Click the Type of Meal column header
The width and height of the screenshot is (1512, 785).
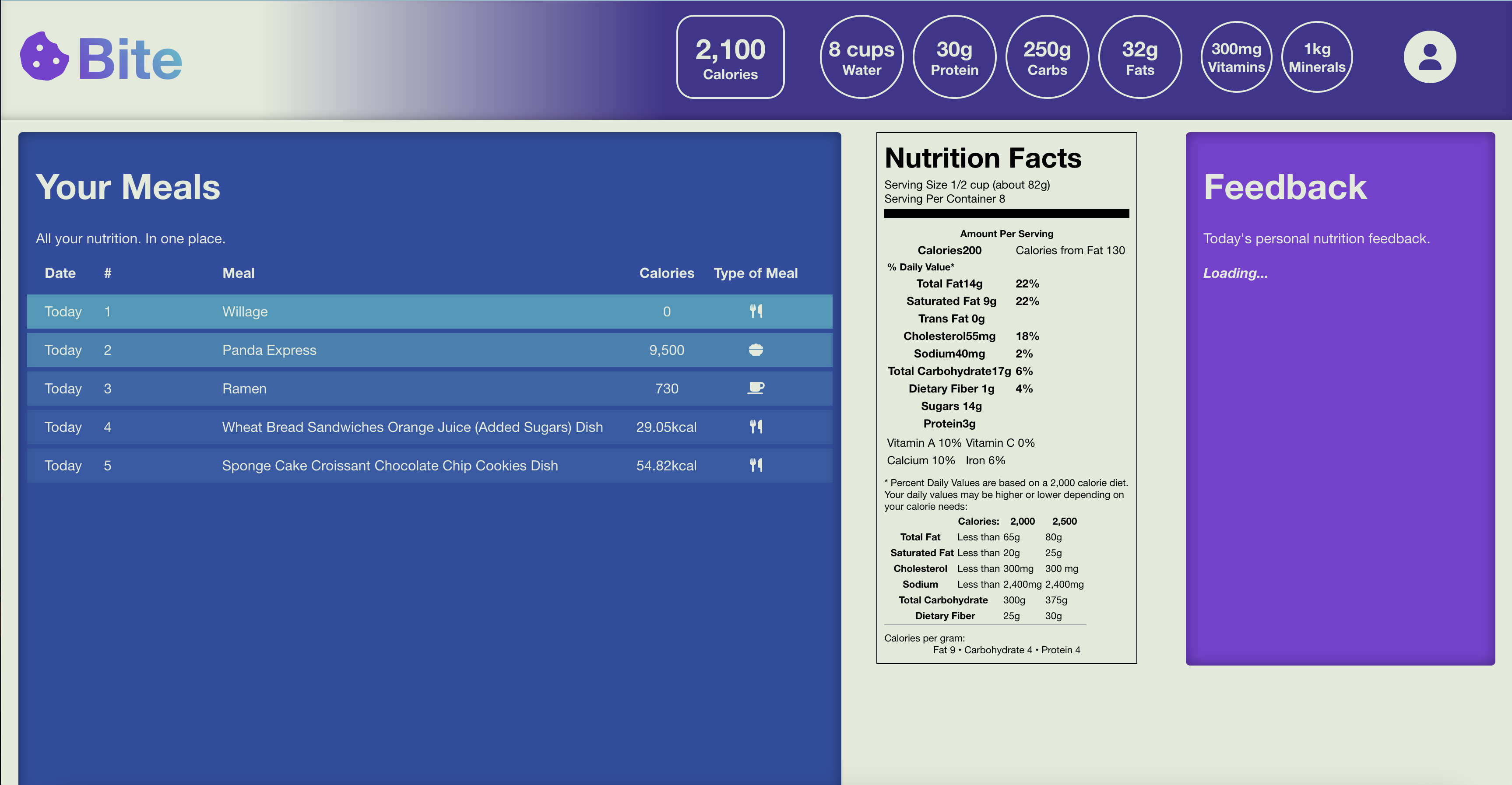pos(756,273)
